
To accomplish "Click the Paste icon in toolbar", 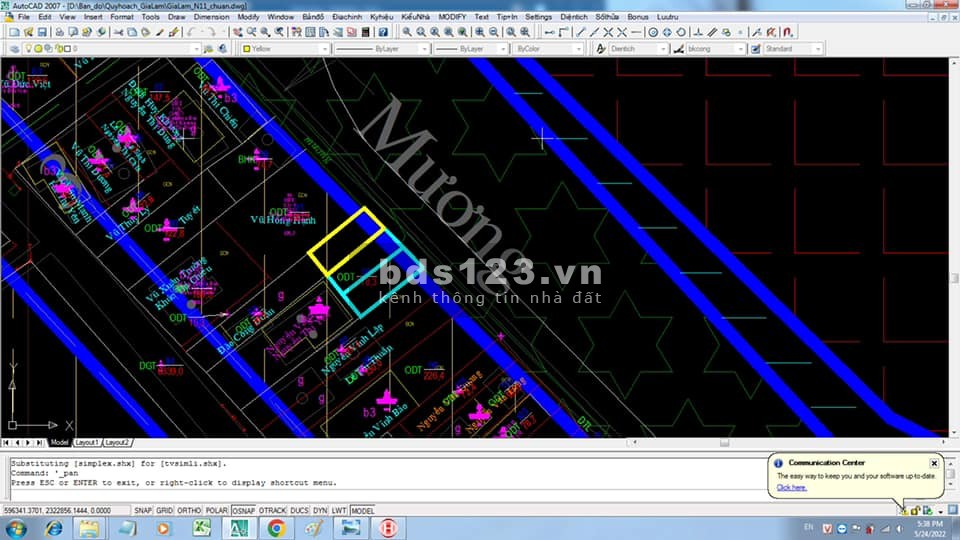I will pyautogui.click(x=145, y=32).
